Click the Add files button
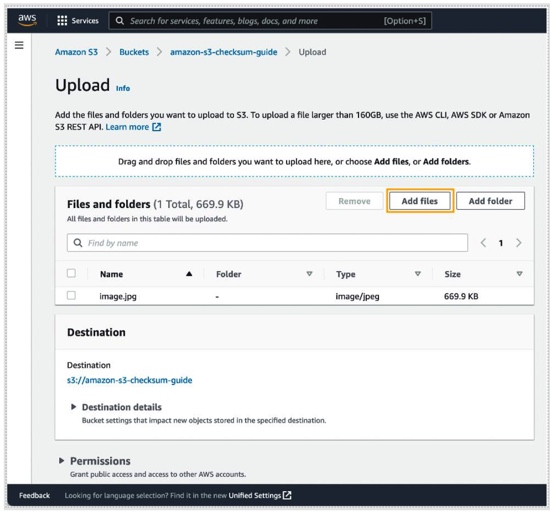This screenshot has height=516, width=550. (420, 201)
